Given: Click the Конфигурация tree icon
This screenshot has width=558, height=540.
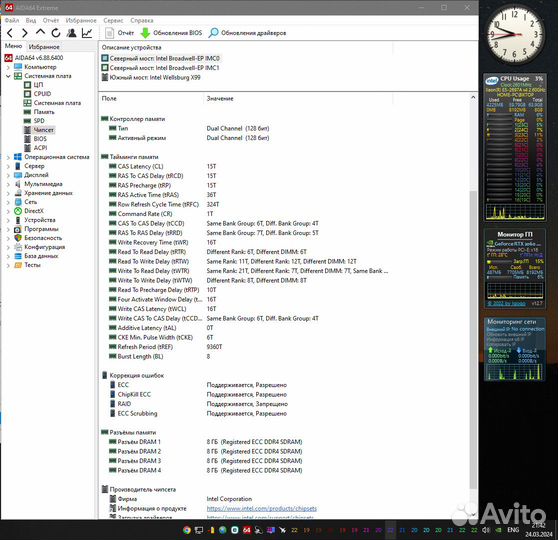Looking at the screenshot, I should pos(18,247).
